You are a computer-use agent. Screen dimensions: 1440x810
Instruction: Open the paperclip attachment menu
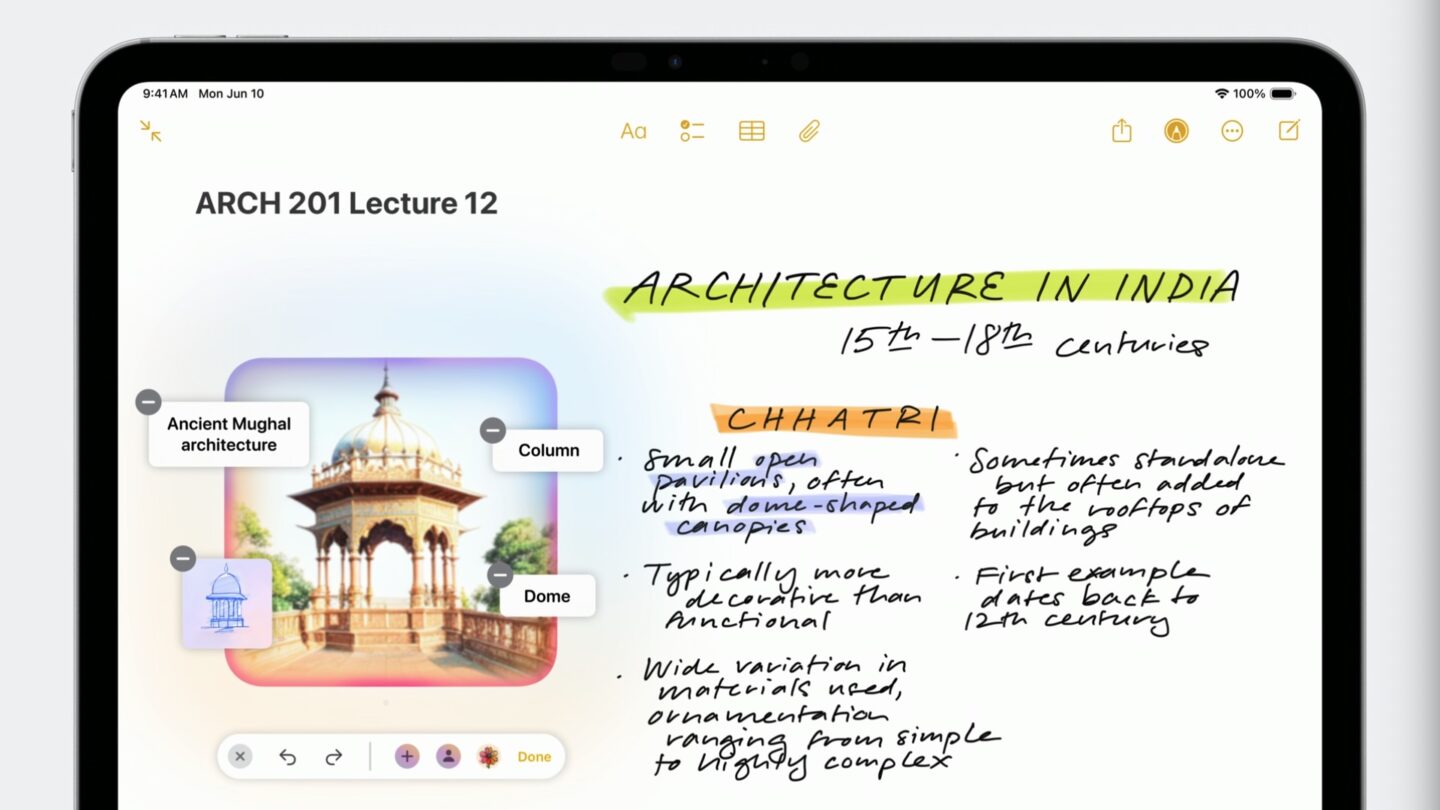click(x=809, y=131)
